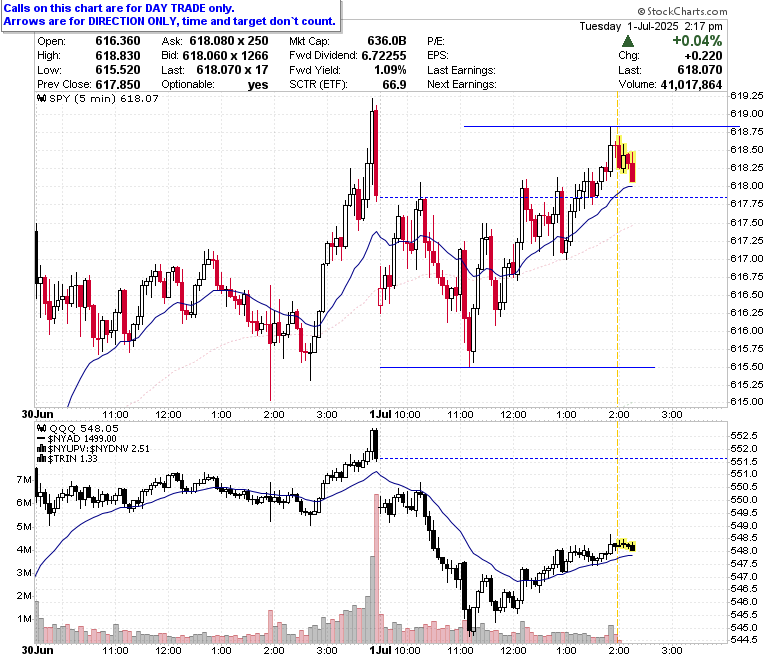Click the 1M volume axis label
The height and width of the screenshot is (659, 780).
(24, 619)
